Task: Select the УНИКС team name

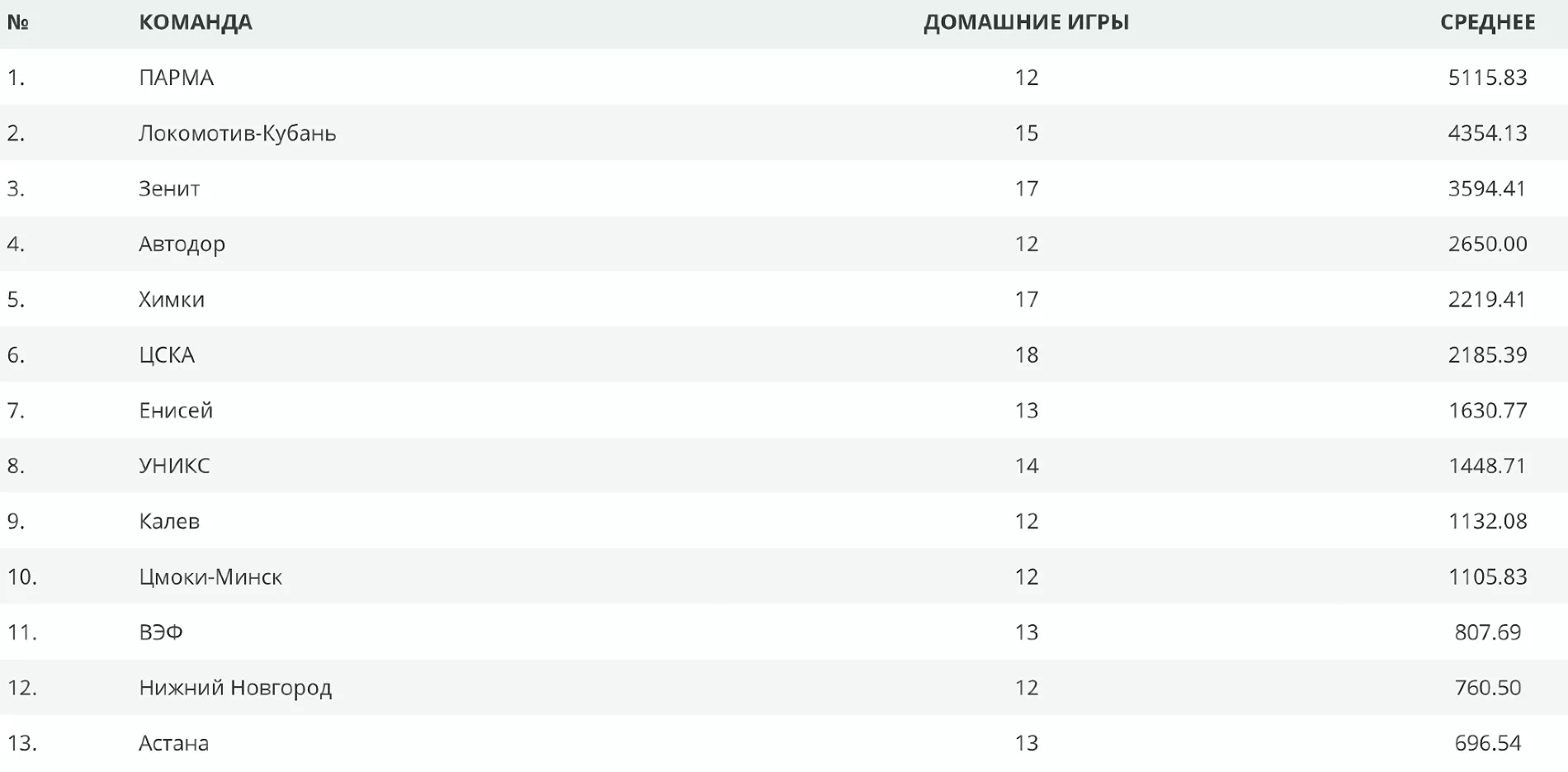Action: coord(174,466)
